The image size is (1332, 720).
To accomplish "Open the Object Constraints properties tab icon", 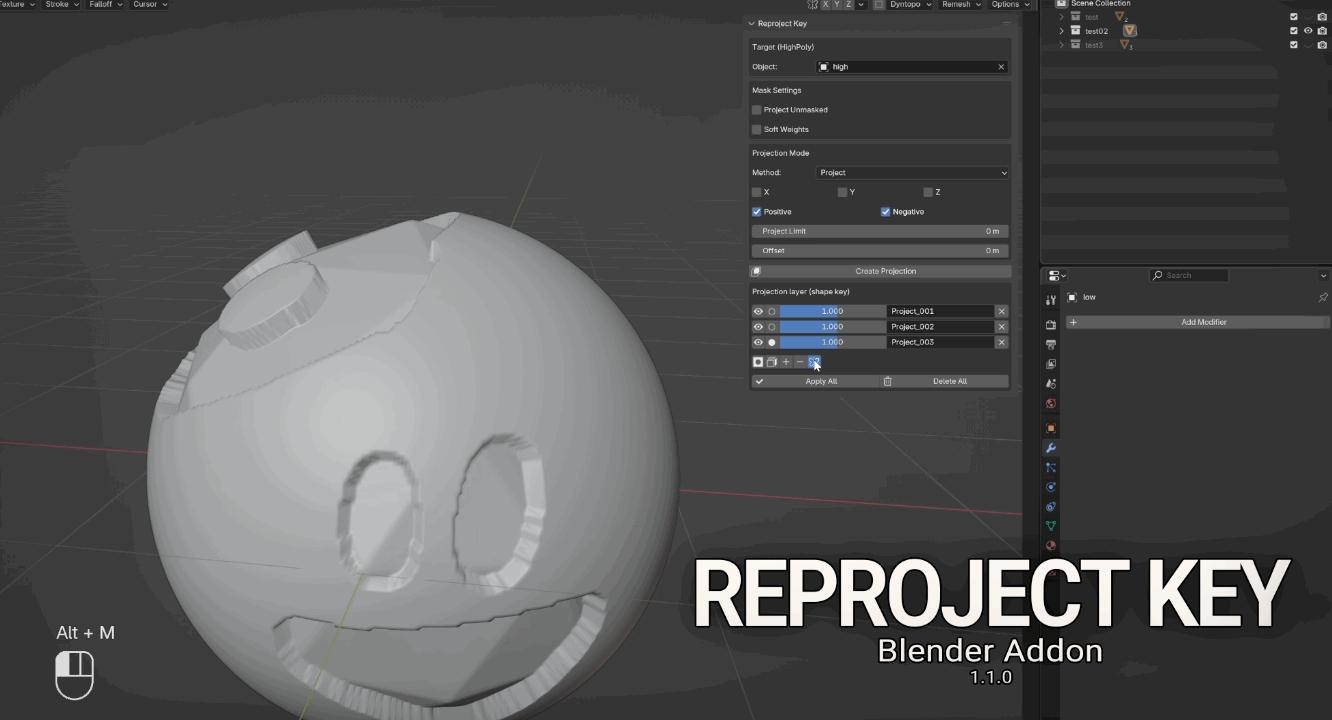I will [x=1051, y=507].
